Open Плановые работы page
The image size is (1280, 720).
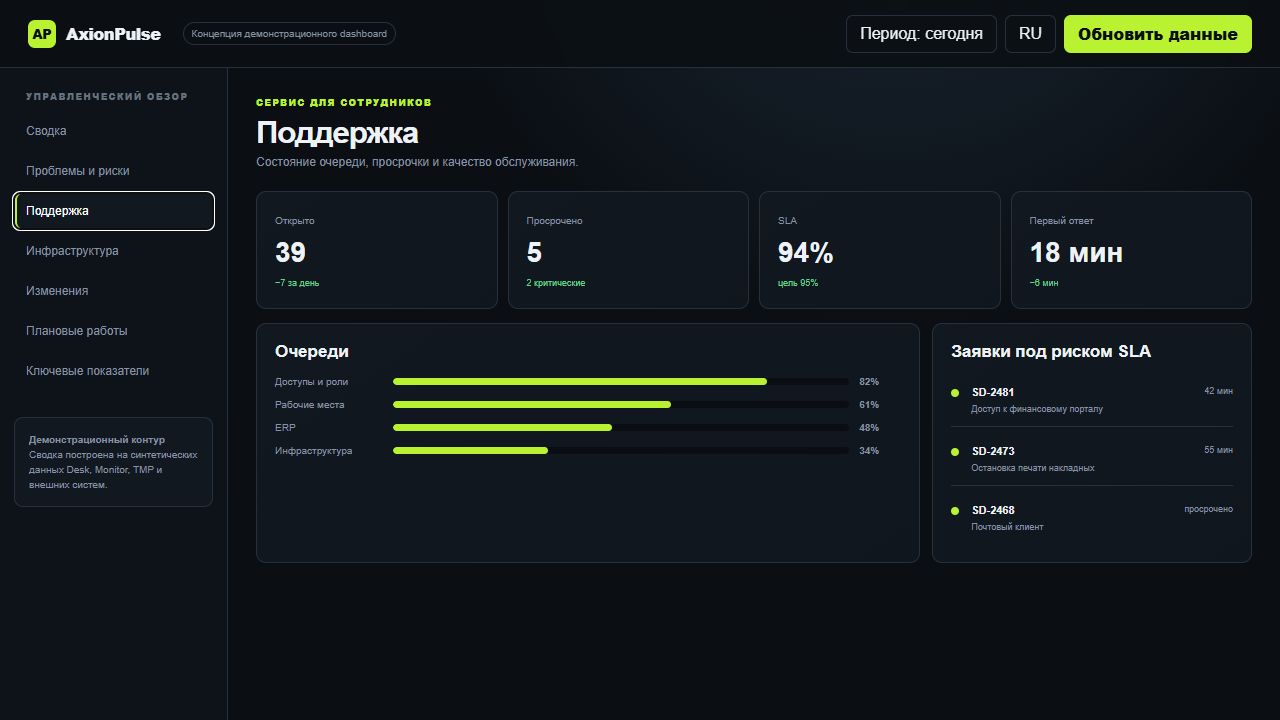point(114,331)
